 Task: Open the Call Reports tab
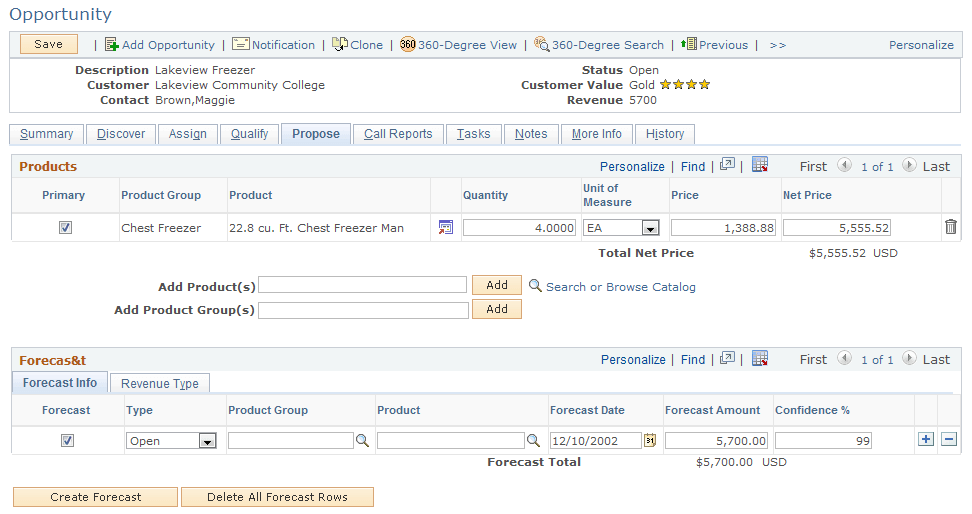point(398,134)
